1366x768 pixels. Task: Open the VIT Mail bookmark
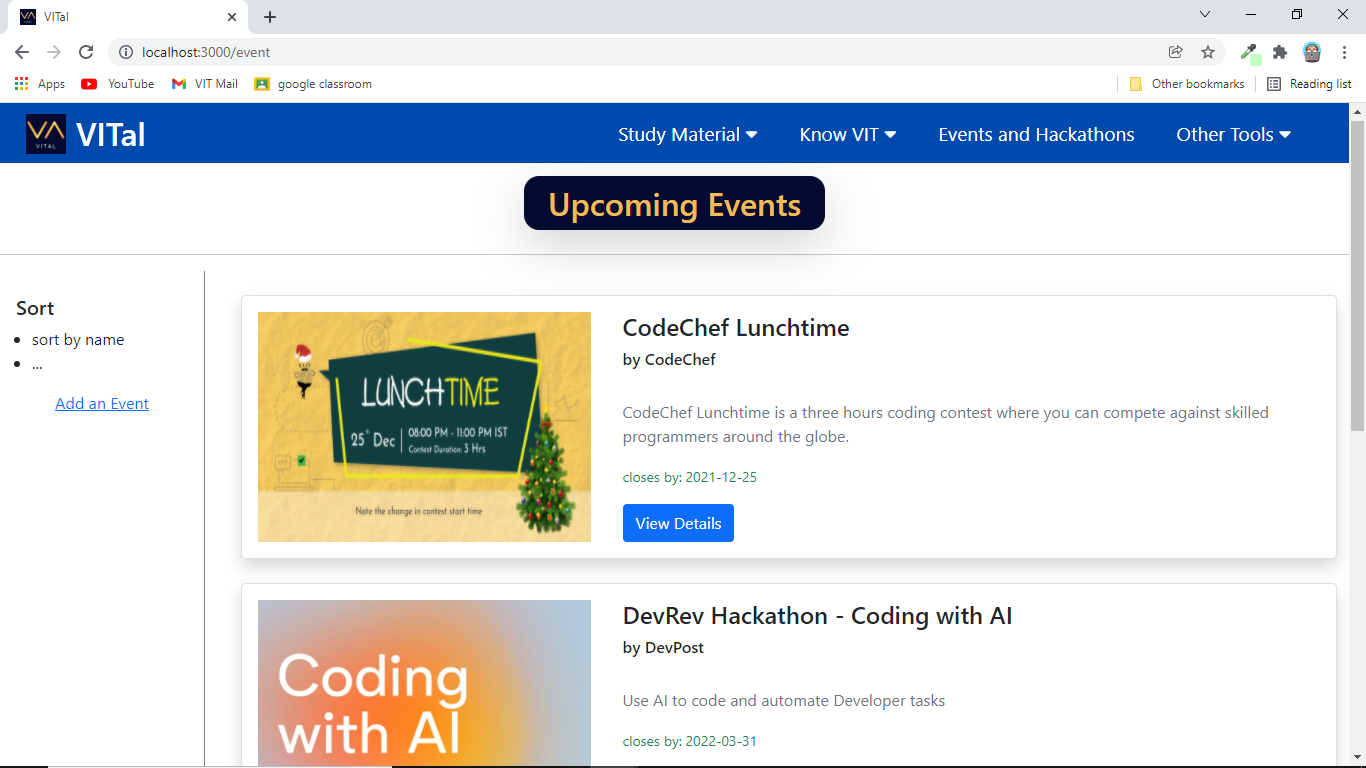(x=204, y=84)
